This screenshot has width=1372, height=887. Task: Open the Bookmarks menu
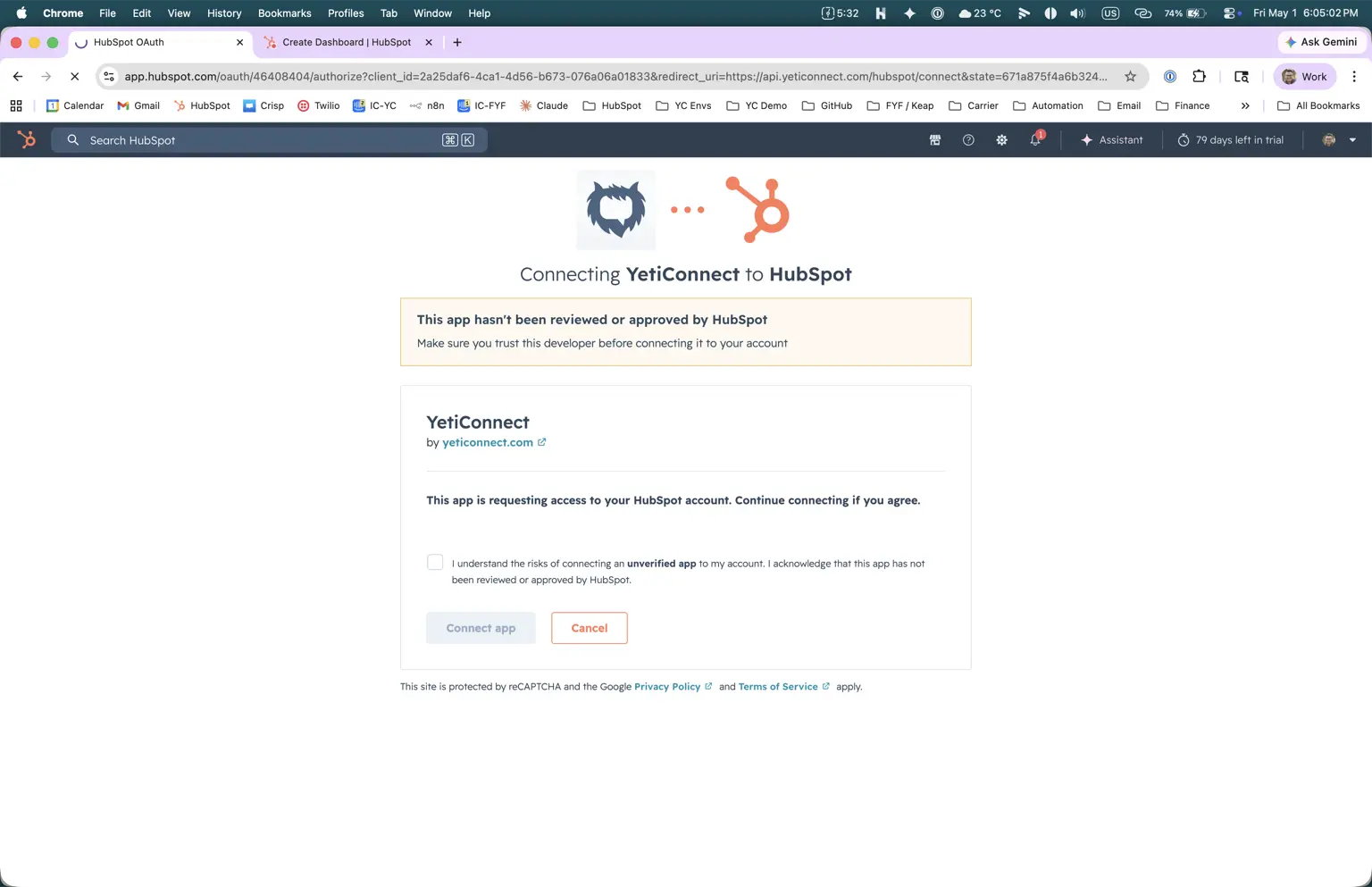(284, 13)
